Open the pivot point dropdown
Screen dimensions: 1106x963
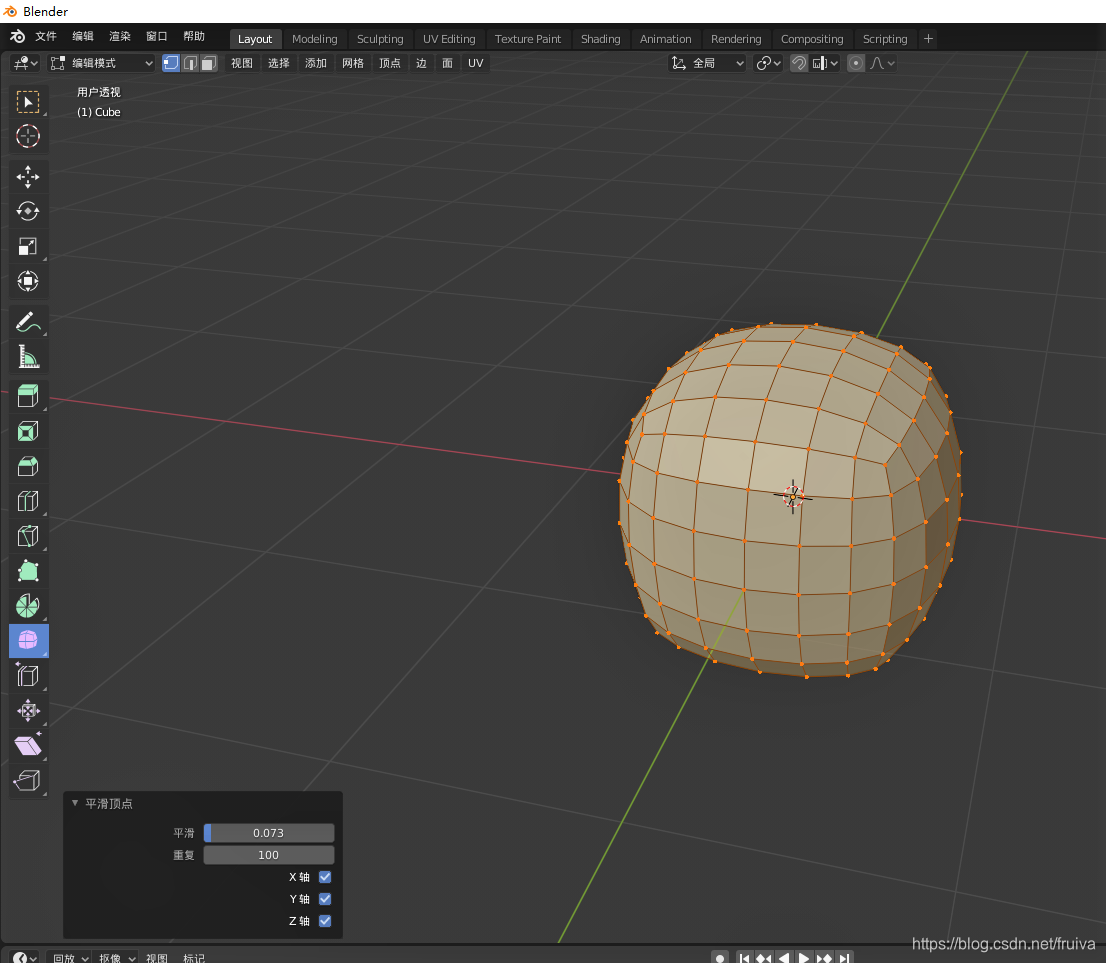769,63
